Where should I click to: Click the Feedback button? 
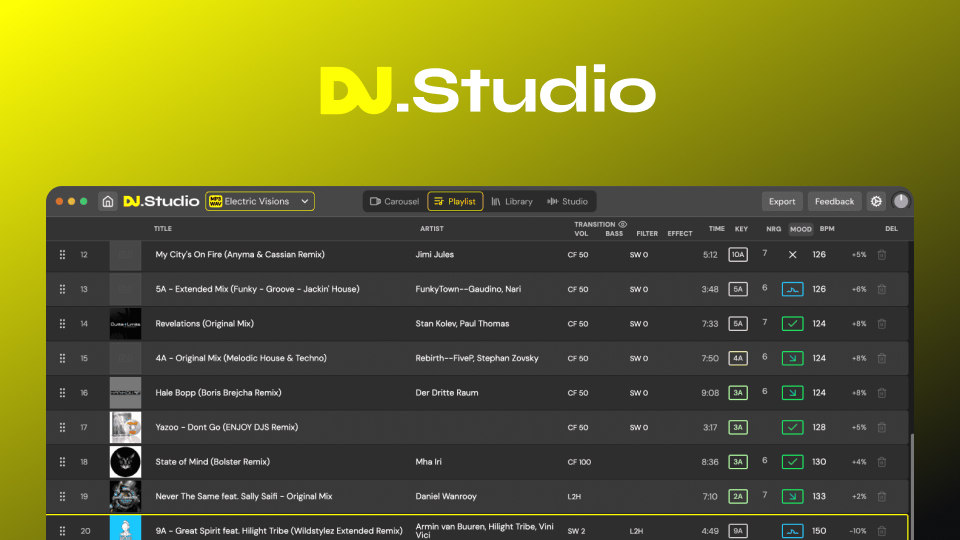(834, 201)
